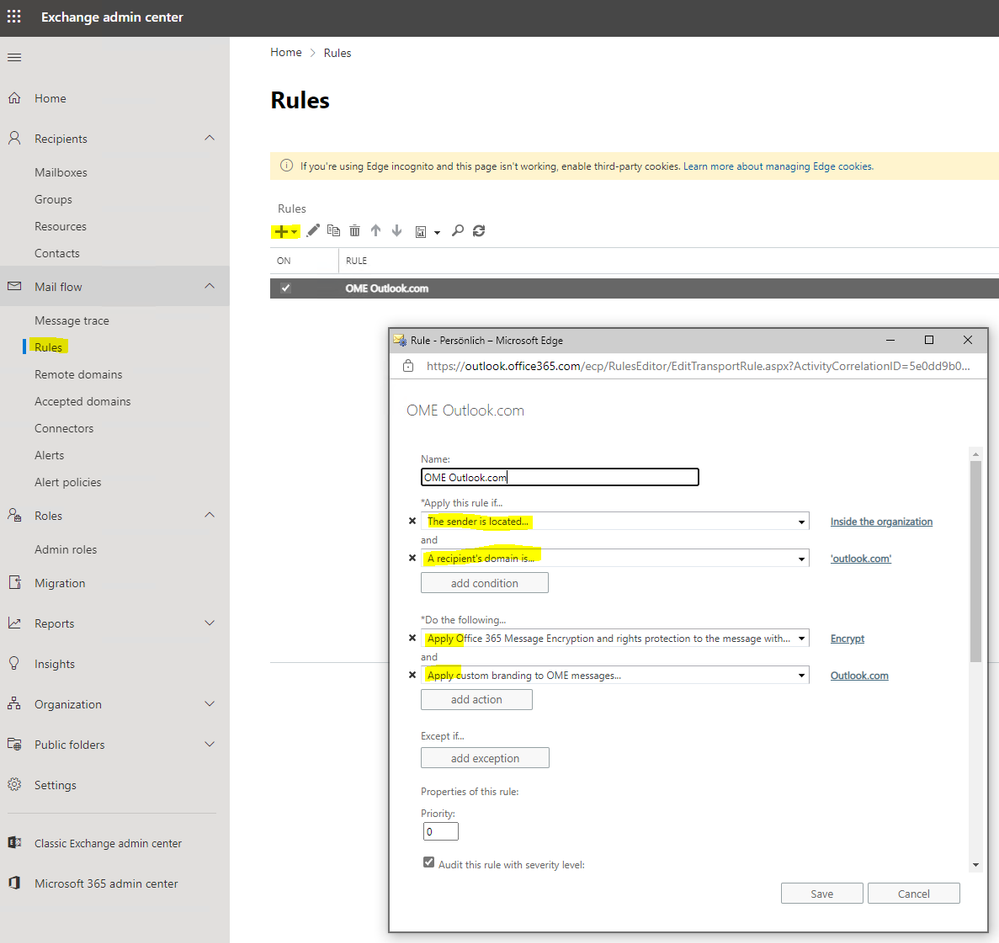Click the add condition button
Screen dimensions: 999x943
484,582
